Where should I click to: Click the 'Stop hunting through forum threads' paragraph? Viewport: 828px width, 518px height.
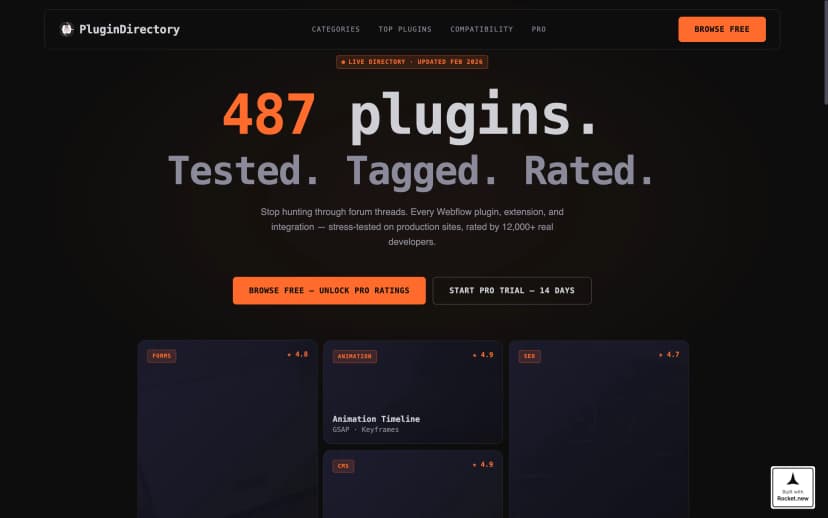(x=412, y=227)
